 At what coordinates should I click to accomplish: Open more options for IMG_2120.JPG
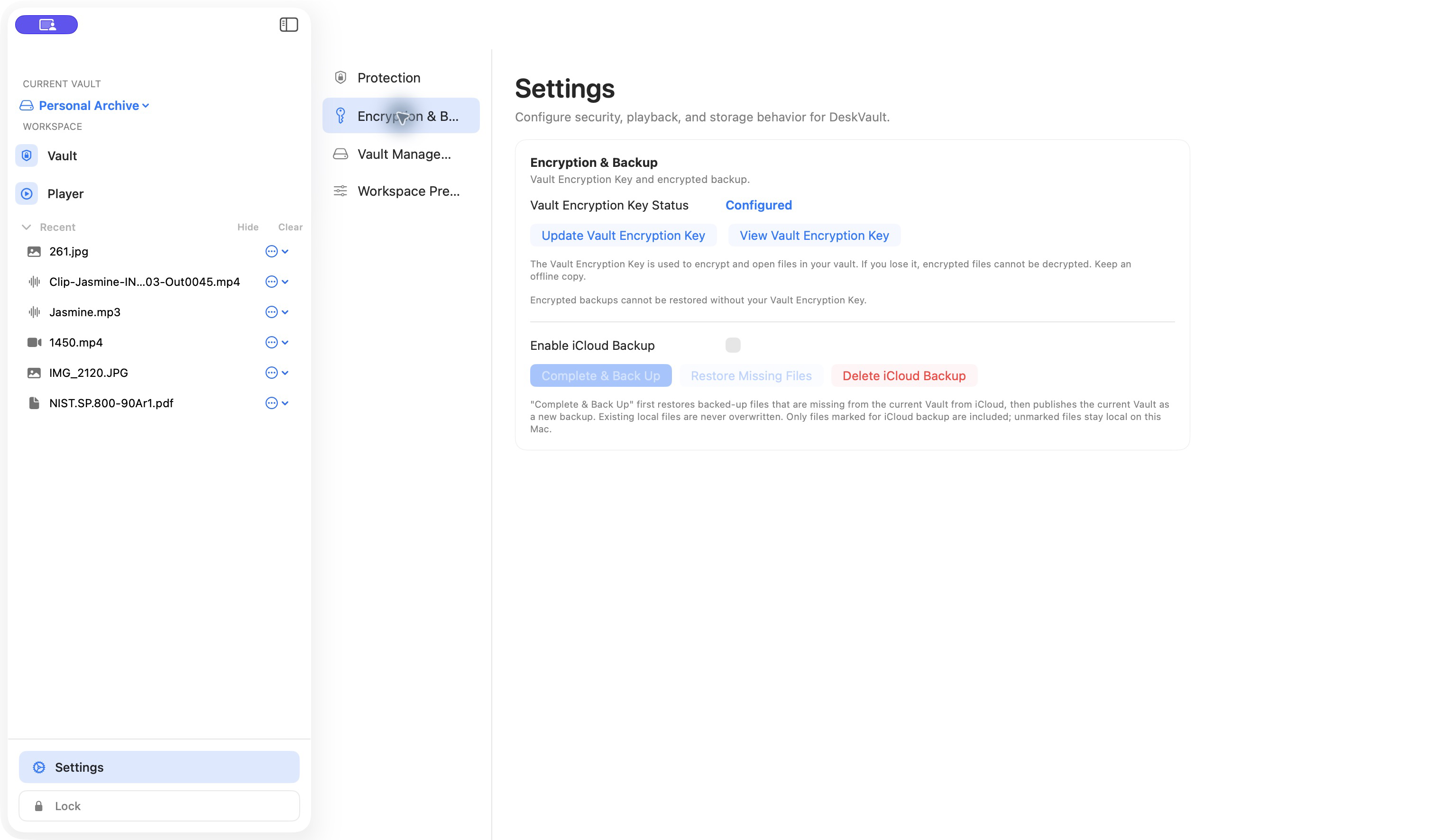pos(271,373)
